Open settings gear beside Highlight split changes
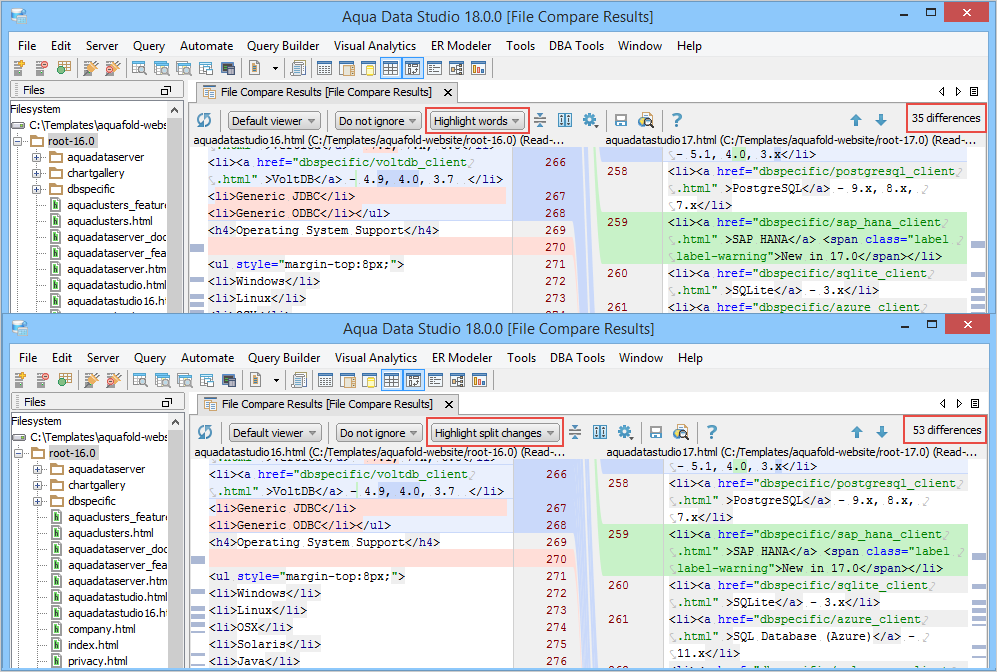 [625, 432]
